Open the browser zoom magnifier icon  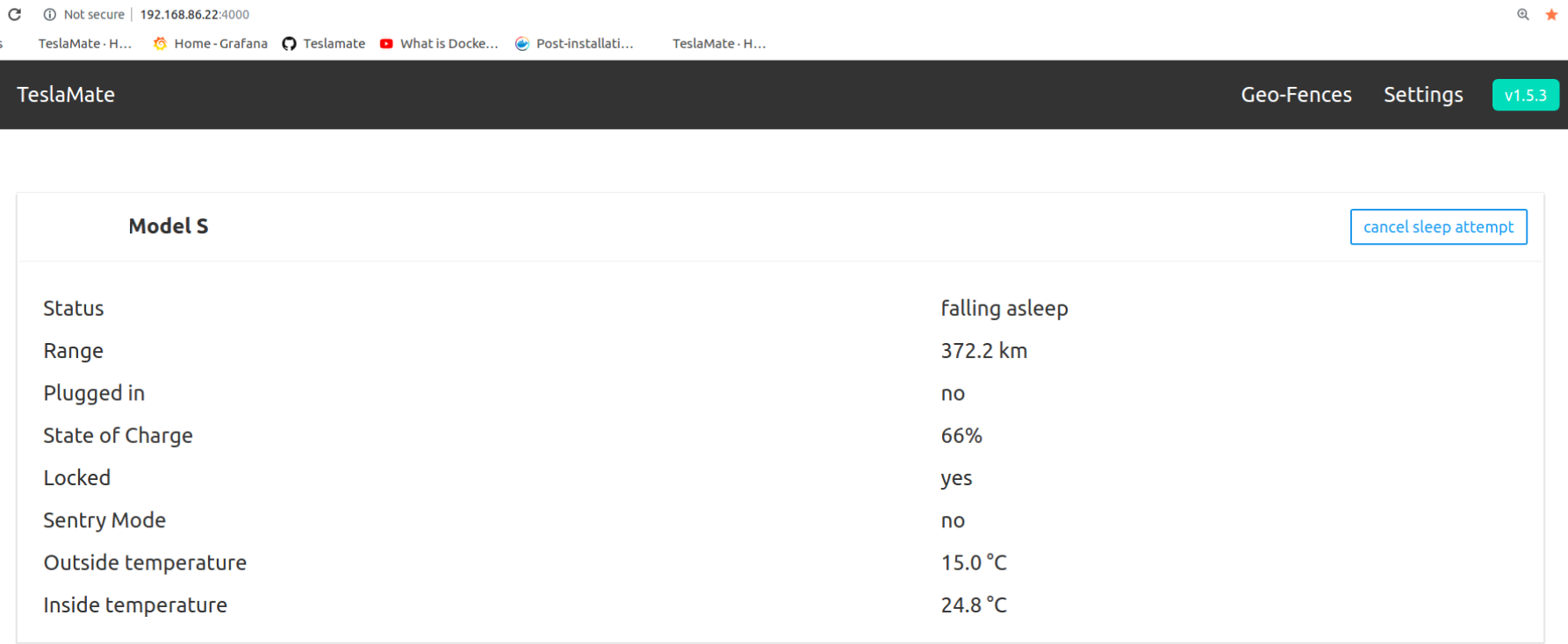[x=1523, y=14]
